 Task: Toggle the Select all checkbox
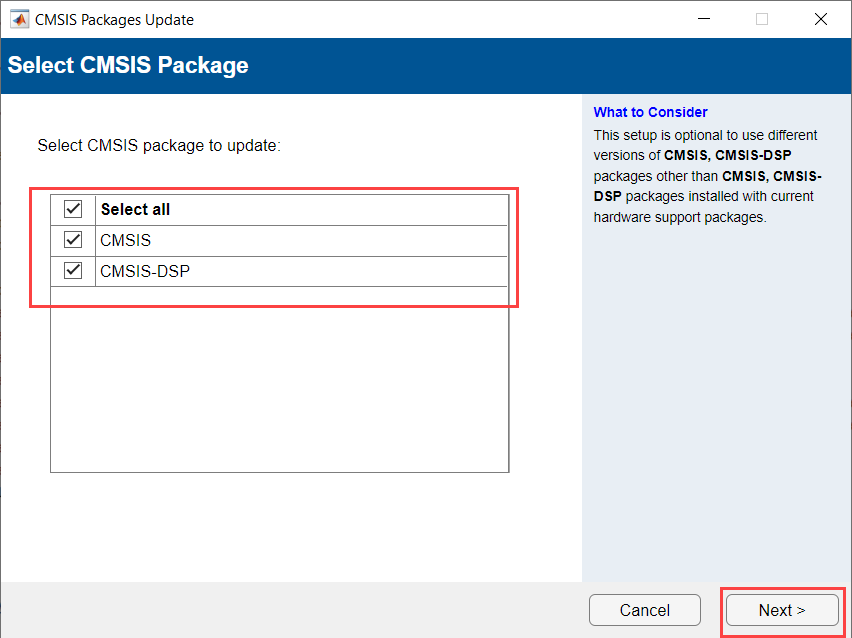click(73, 209)
